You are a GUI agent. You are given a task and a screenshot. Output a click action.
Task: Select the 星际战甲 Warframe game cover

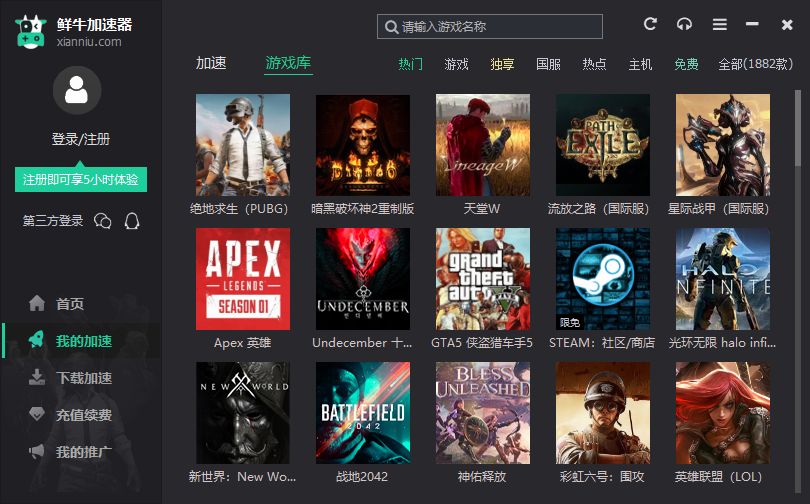(x=723, y=145)
